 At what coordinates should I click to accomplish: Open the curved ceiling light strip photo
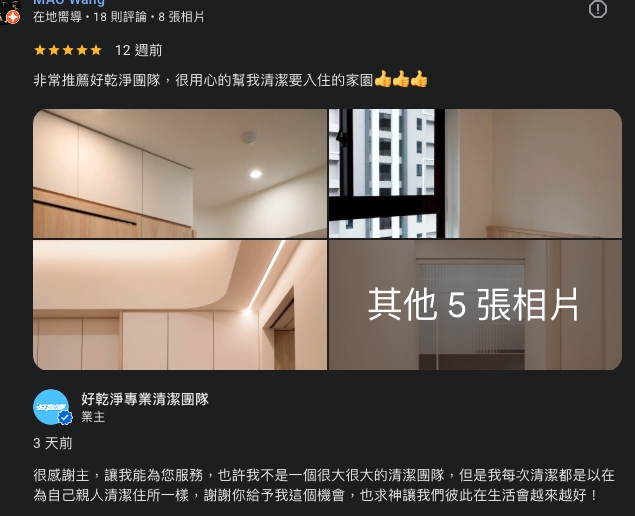[180, 305]
